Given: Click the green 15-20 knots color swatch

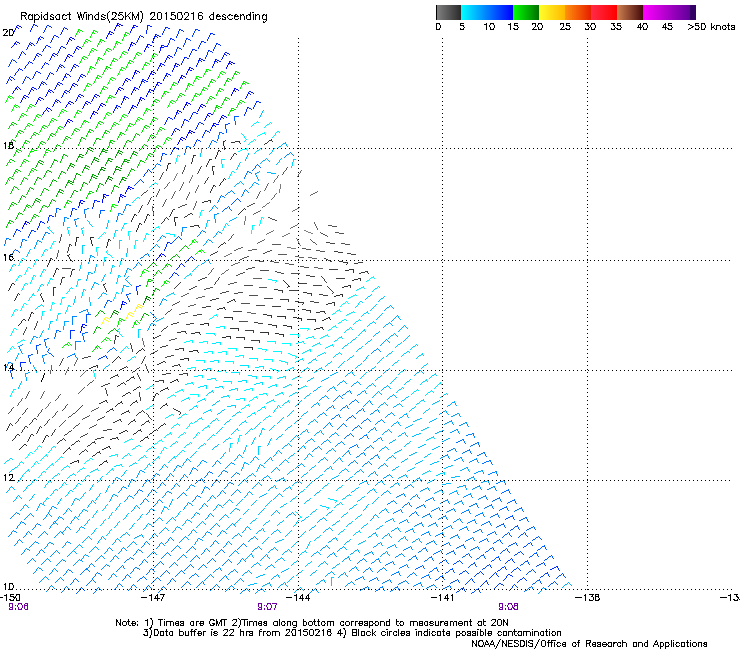Looking at the screenshot, I should pyautogui.click(x=526, y=12).
